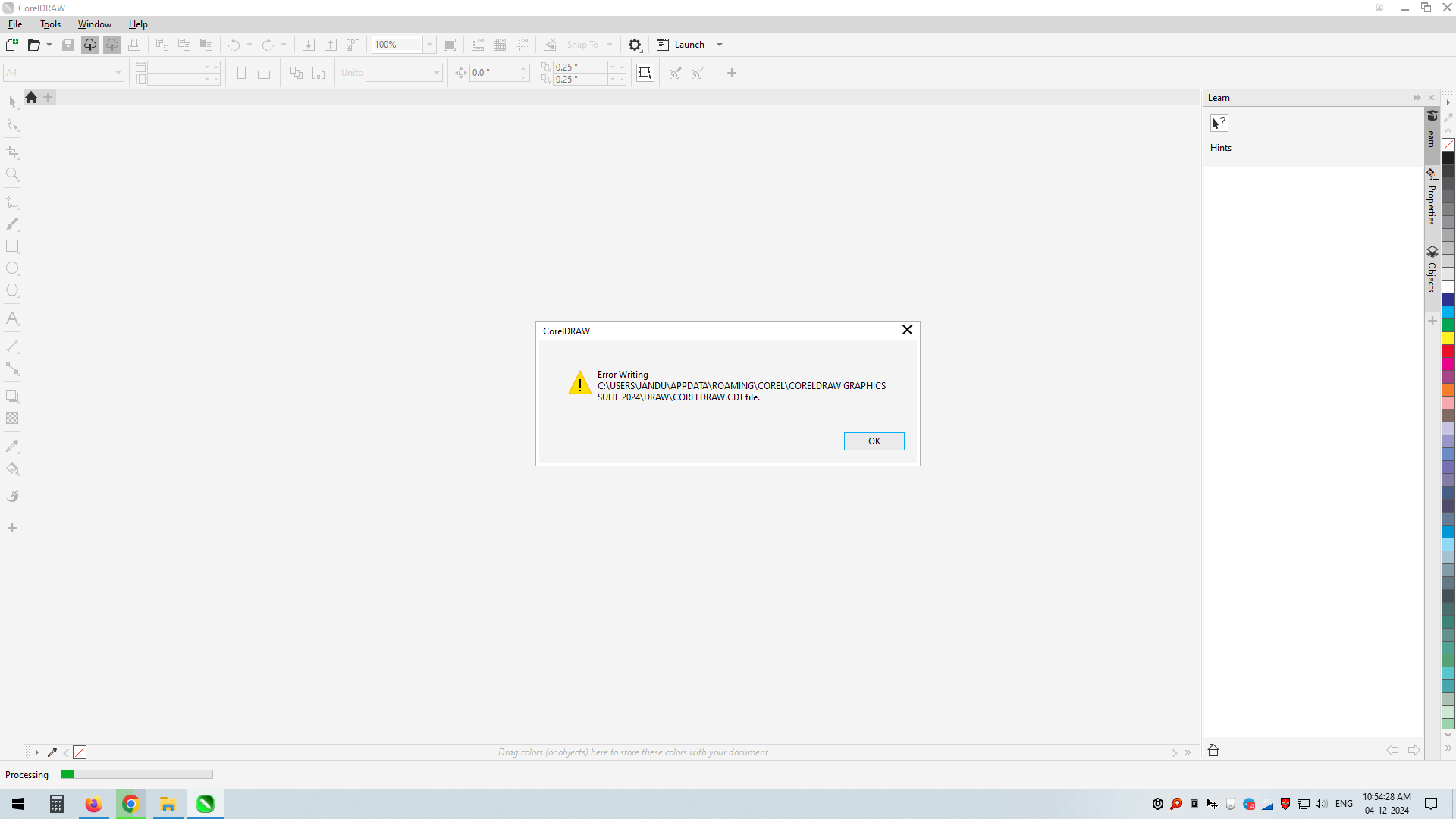
Task: Select the Artistic Media tool
Action: (13, 224)
